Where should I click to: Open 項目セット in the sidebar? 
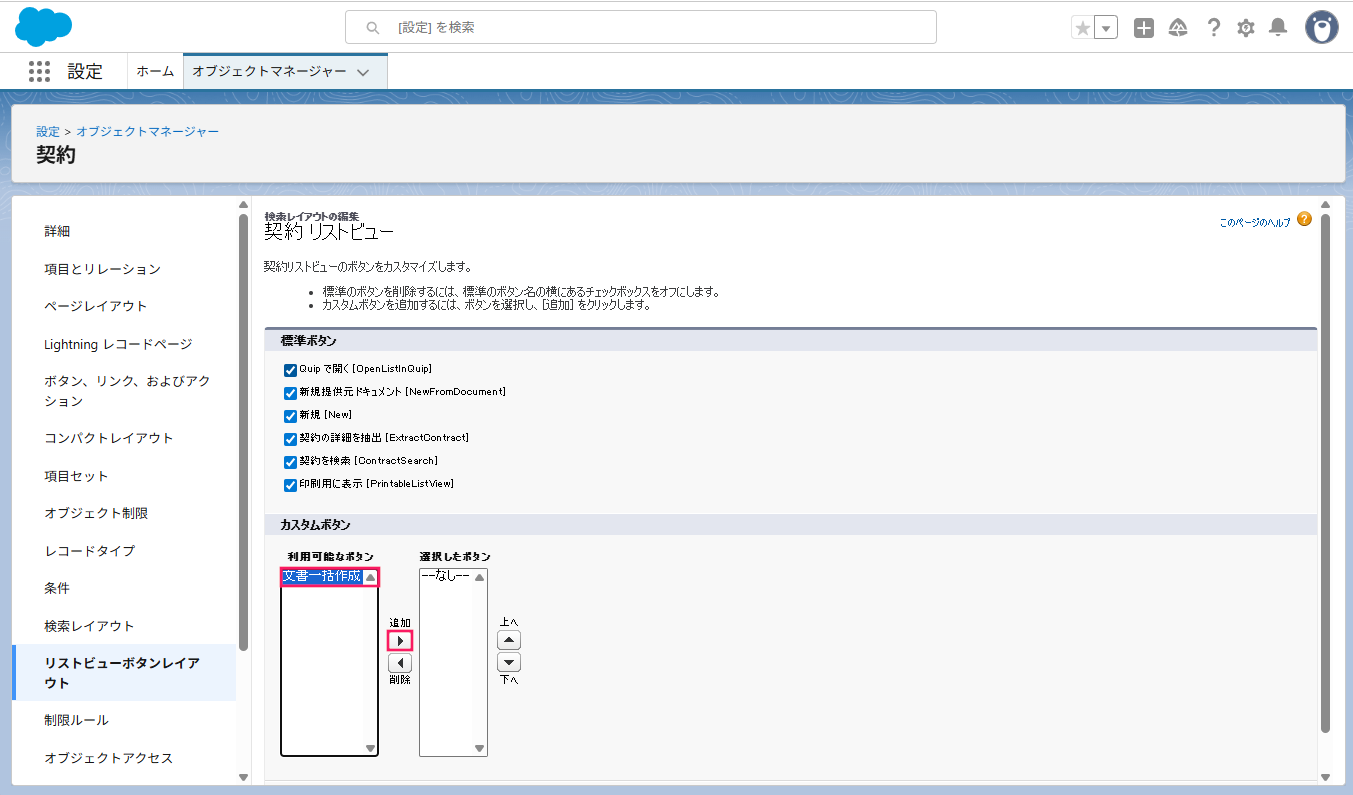coord(76,476)
